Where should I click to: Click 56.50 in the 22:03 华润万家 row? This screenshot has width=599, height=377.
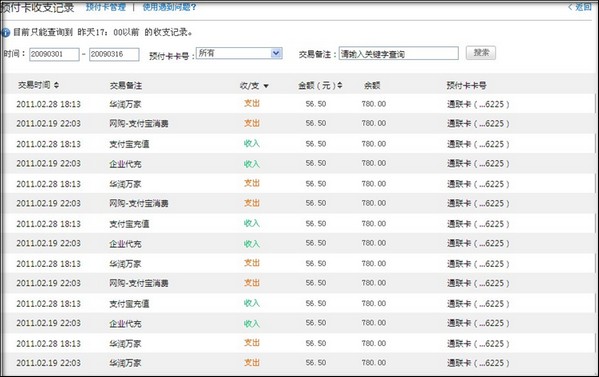pyautogui.click(x=316, y=362)
